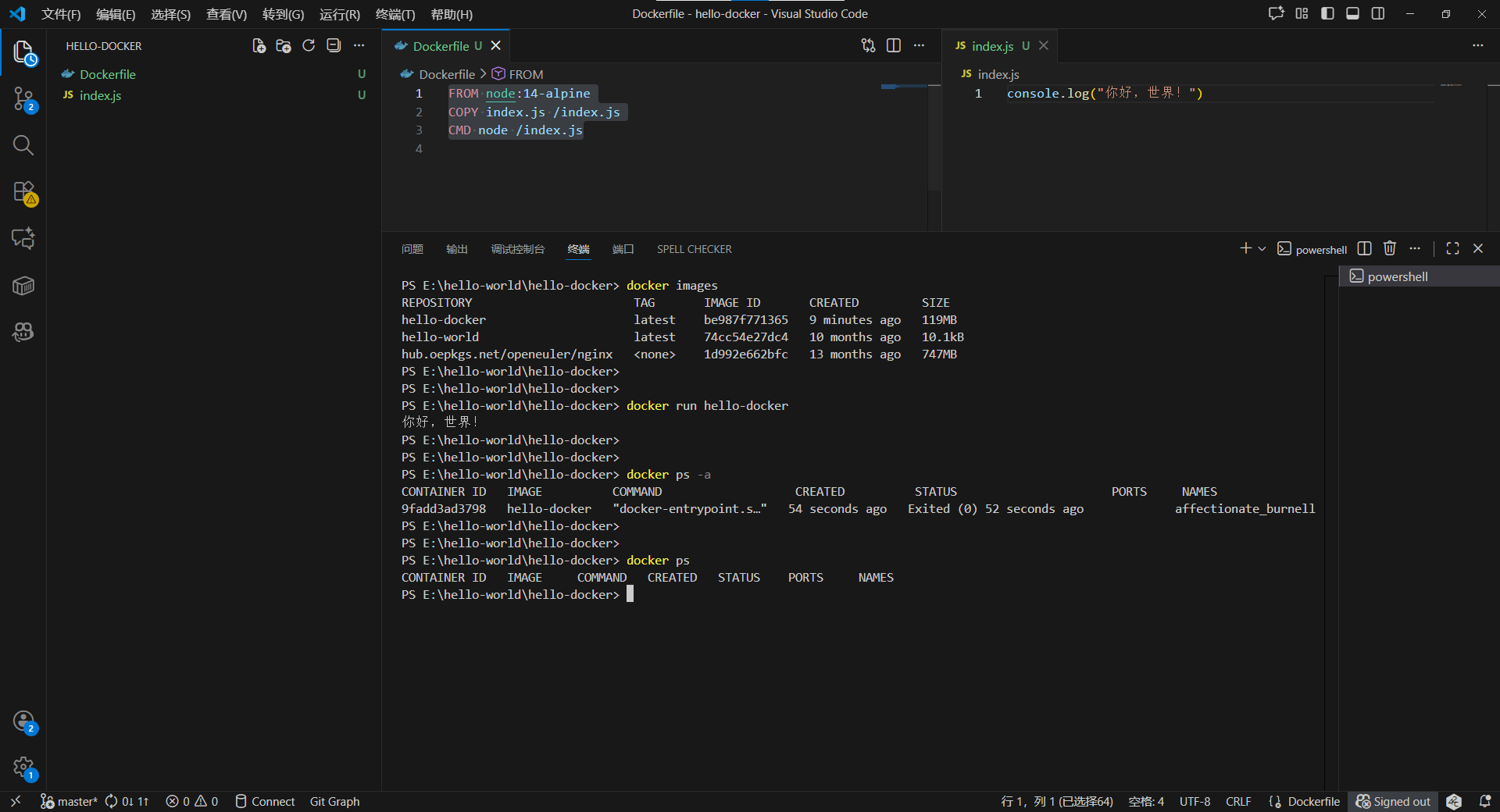Toggle the primary side bar layout button
1500x812 pixels.
(x=1327, y=14)
